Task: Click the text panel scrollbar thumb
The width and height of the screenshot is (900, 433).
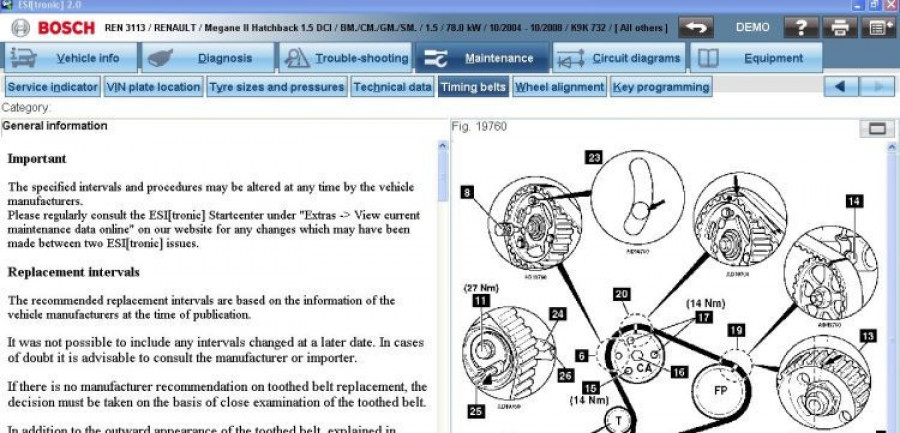Action: pos(443,176)
